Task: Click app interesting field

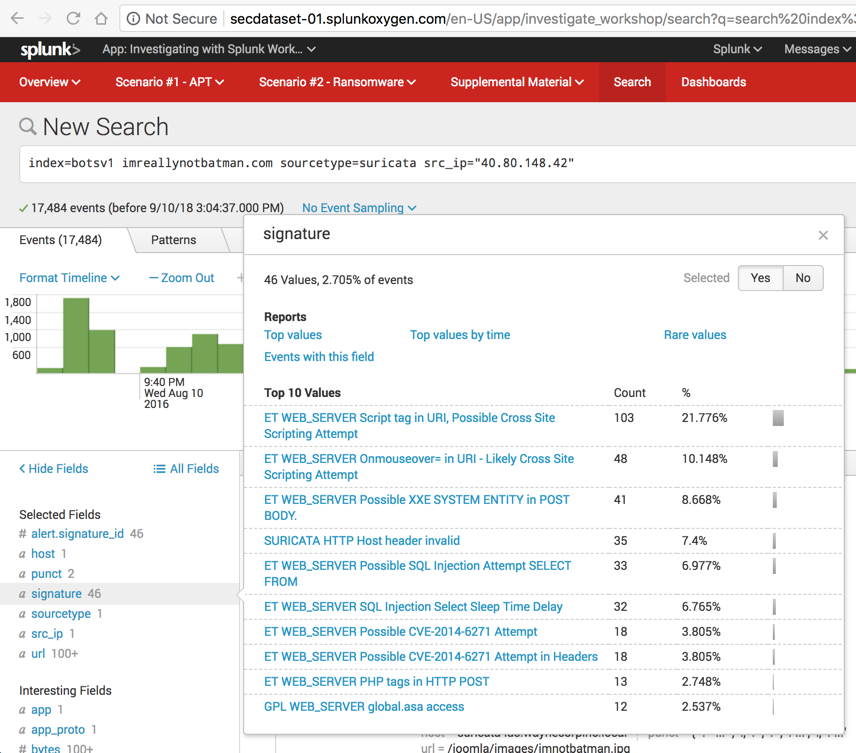Action: tap(41, 710)
